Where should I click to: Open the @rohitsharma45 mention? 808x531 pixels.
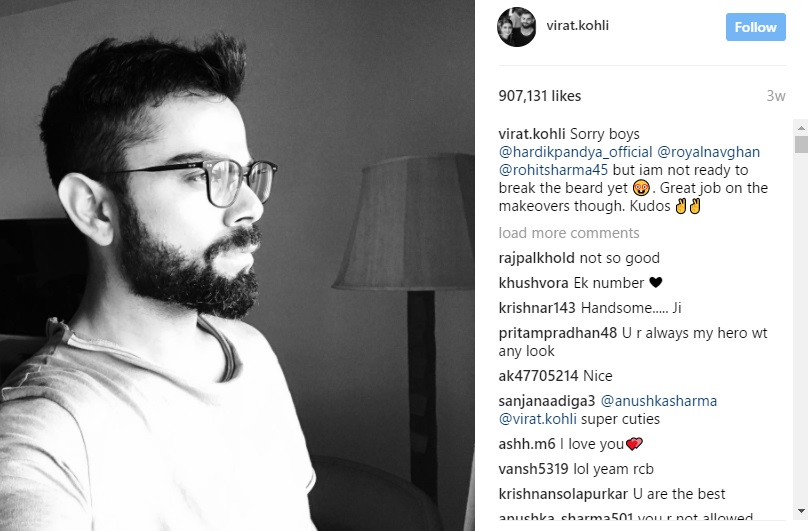tap(553, 170)
